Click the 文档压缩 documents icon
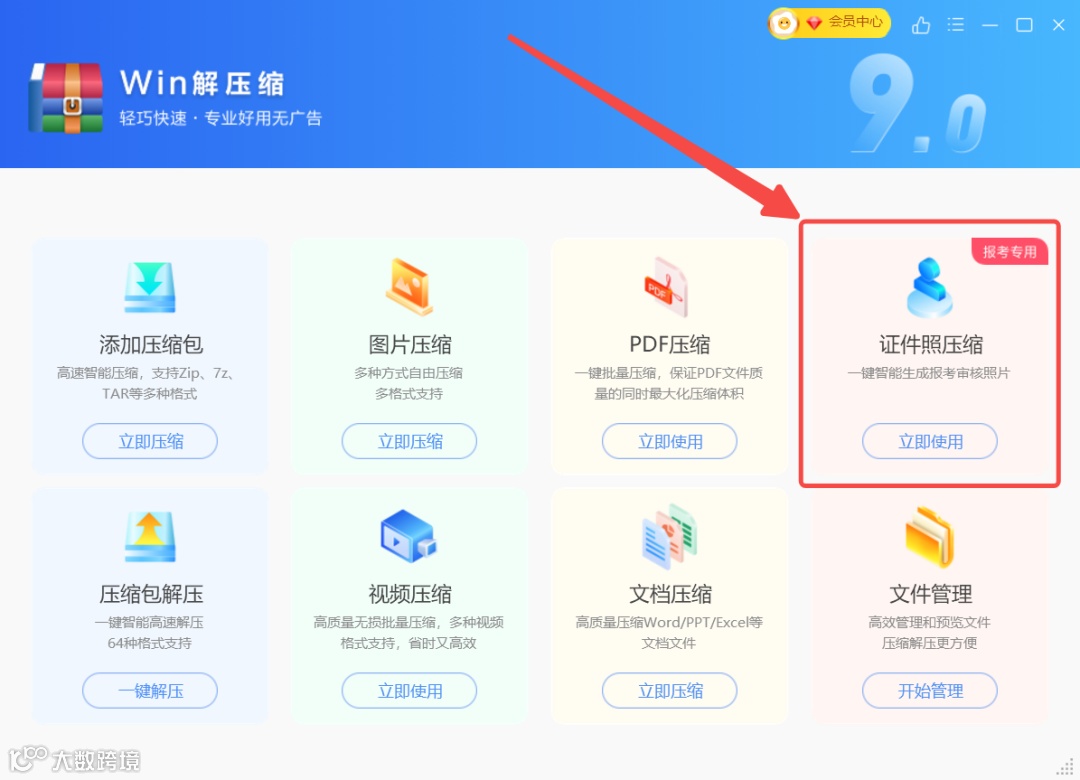Viewport: 1080px width, 780px height. click(669, 537)
